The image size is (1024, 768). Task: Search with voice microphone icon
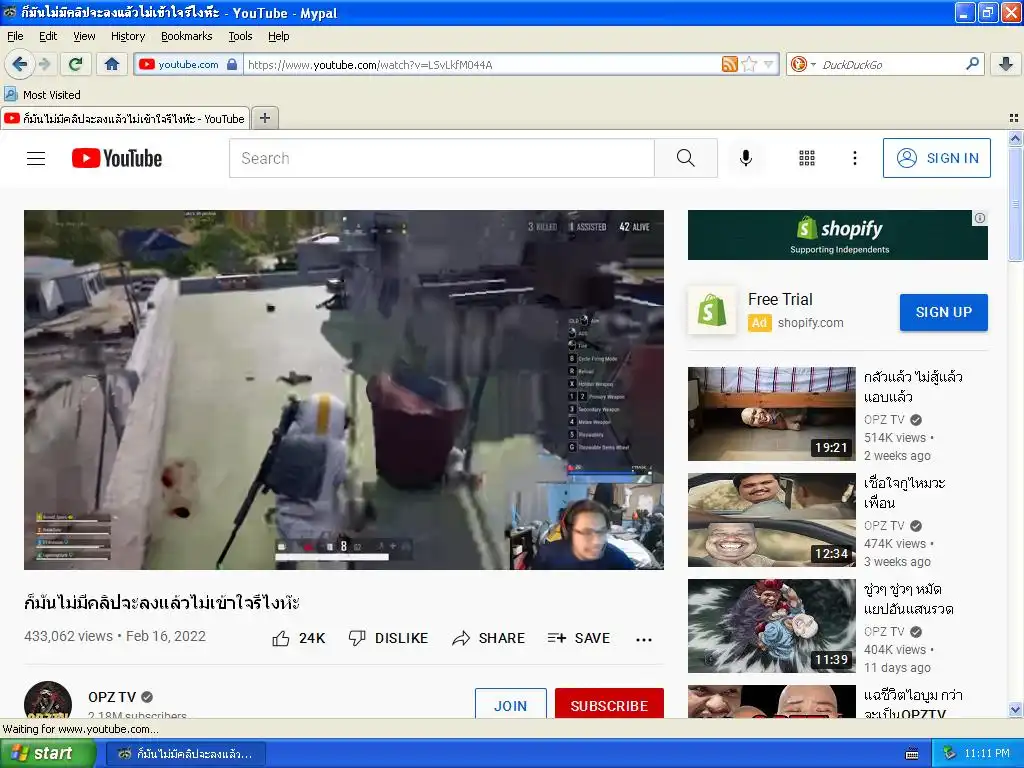pos(746,158)
